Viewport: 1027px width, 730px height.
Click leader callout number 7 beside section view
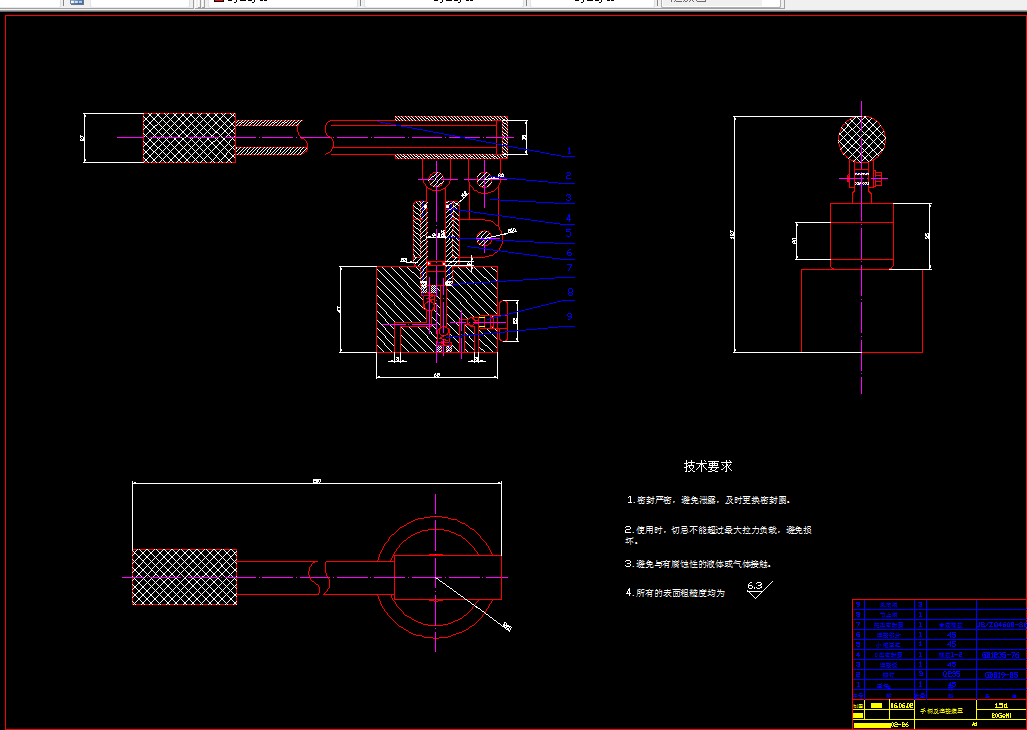point(570,268)
